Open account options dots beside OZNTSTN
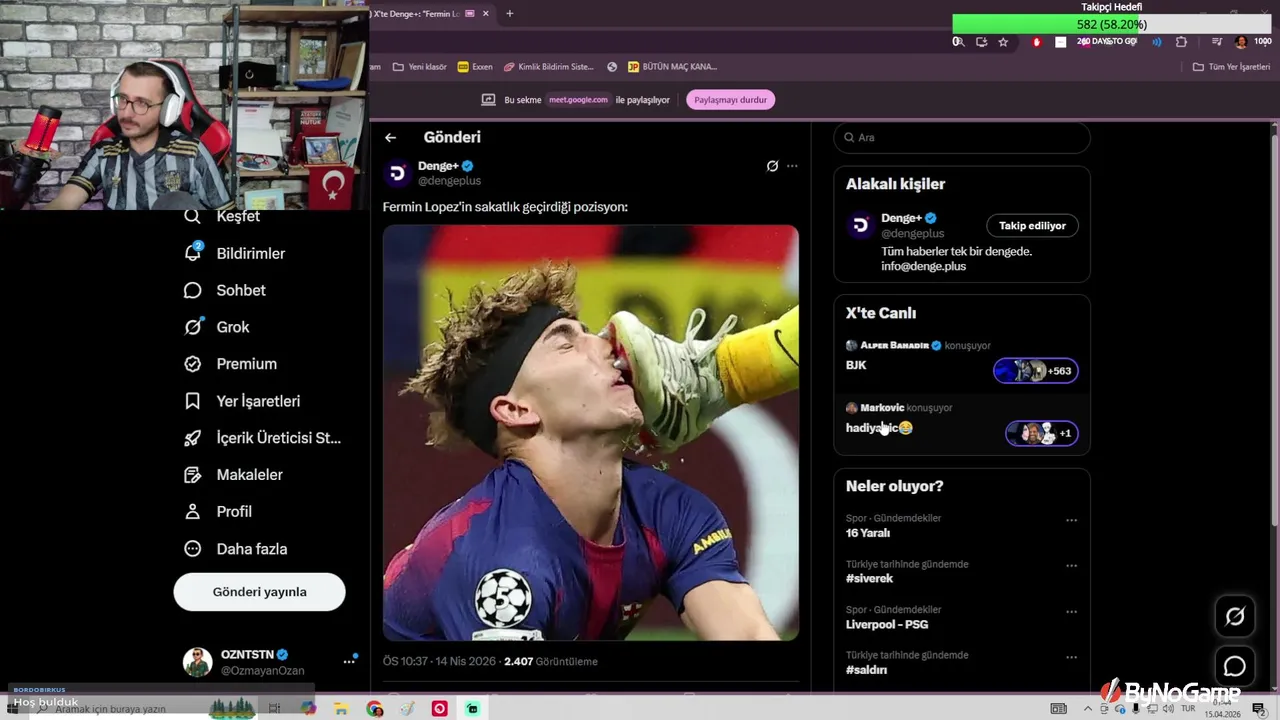1280x720 pixels. click(349, 661)
